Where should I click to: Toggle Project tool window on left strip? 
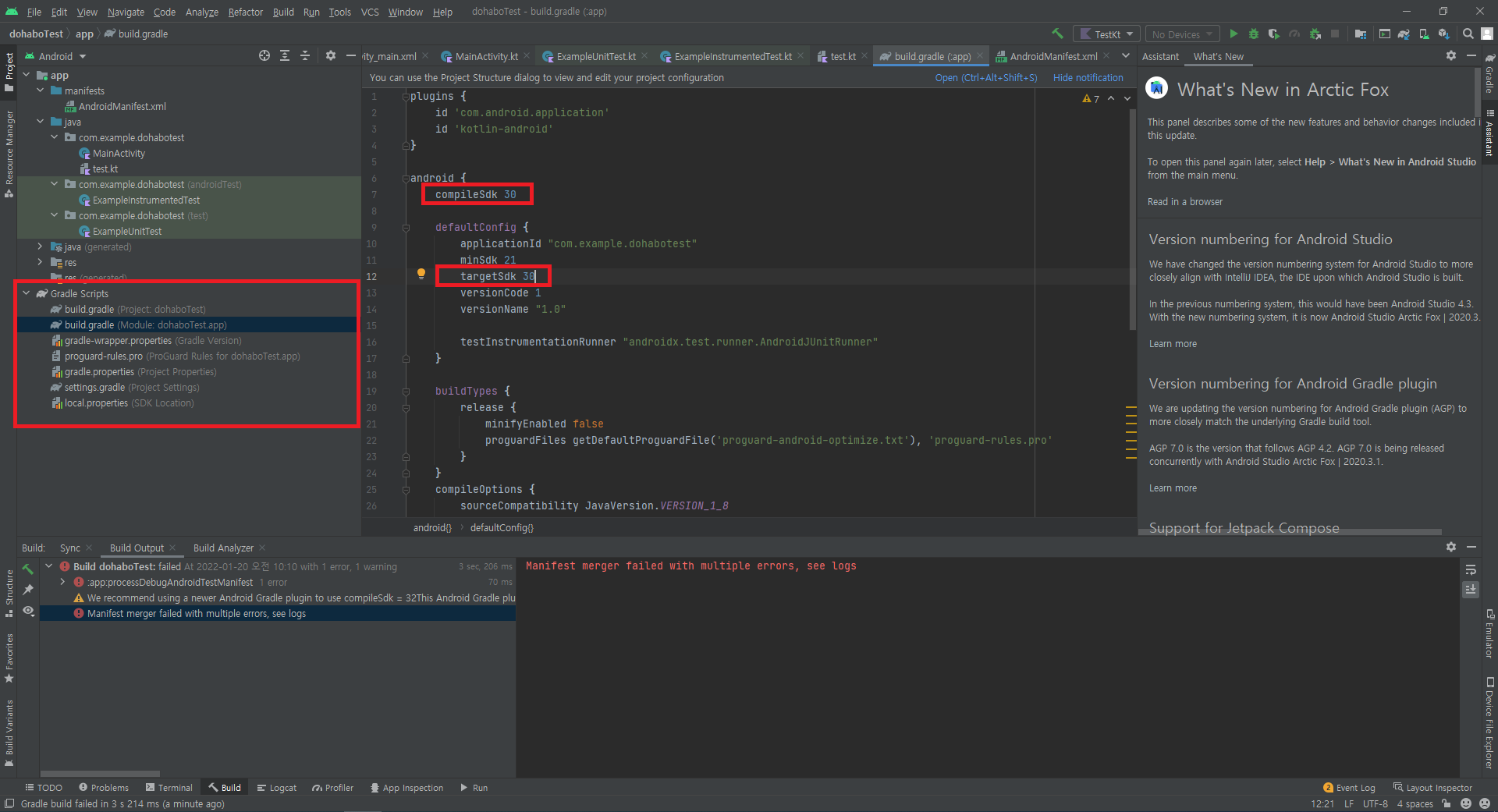pos(9,71)
